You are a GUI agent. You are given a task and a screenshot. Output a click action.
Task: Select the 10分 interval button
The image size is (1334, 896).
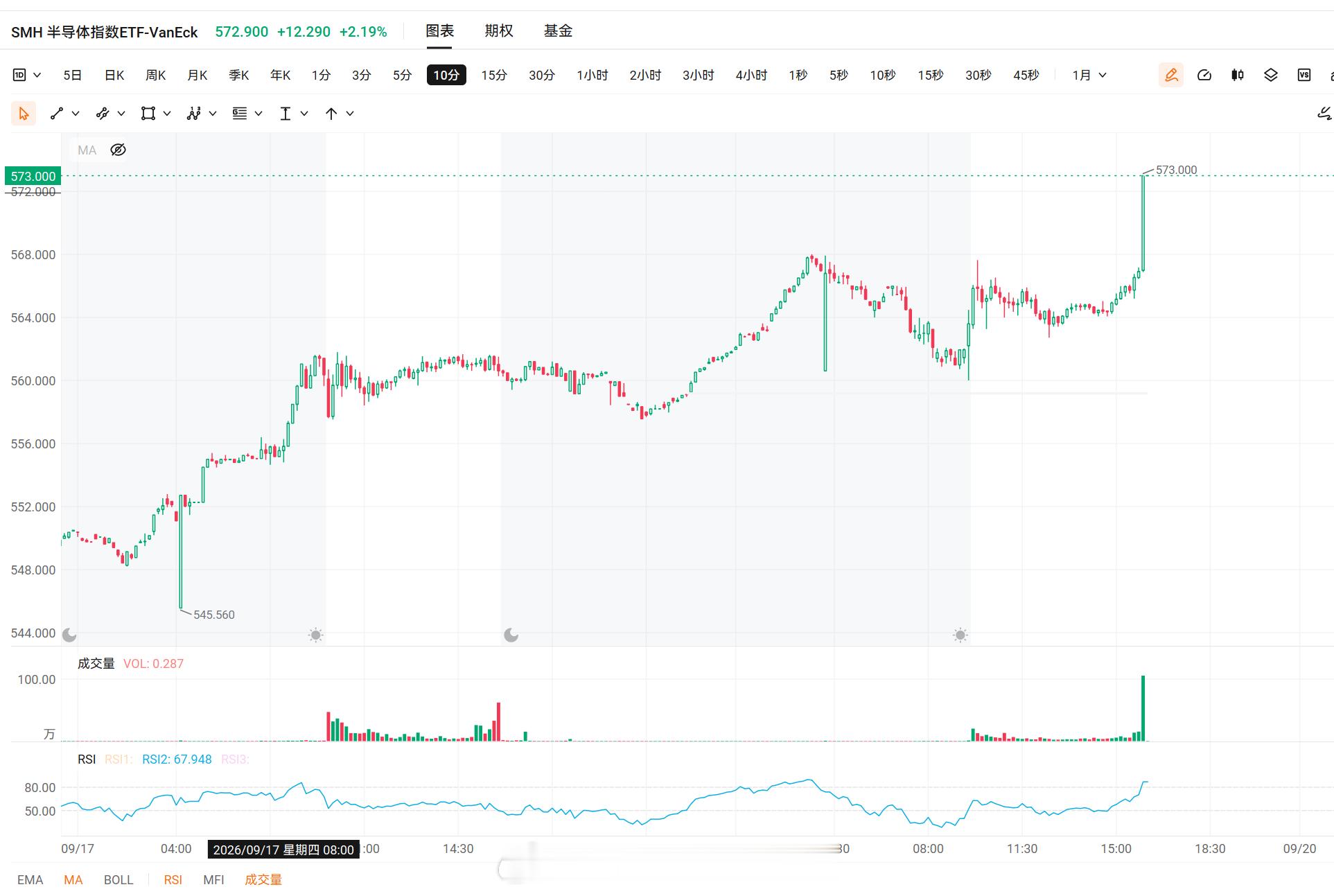[446, 75]
